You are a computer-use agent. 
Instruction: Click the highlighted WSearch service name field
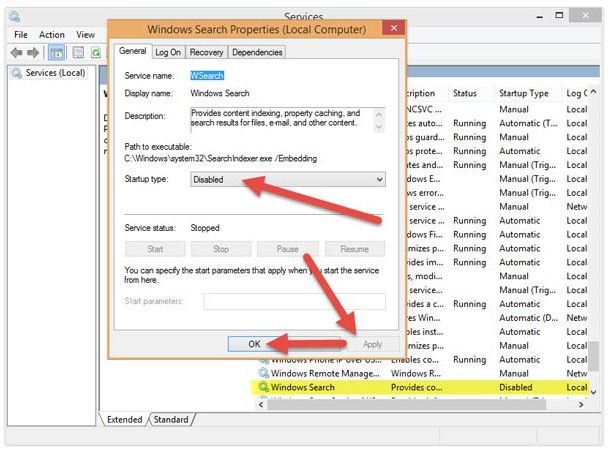(x=207, y=76)
